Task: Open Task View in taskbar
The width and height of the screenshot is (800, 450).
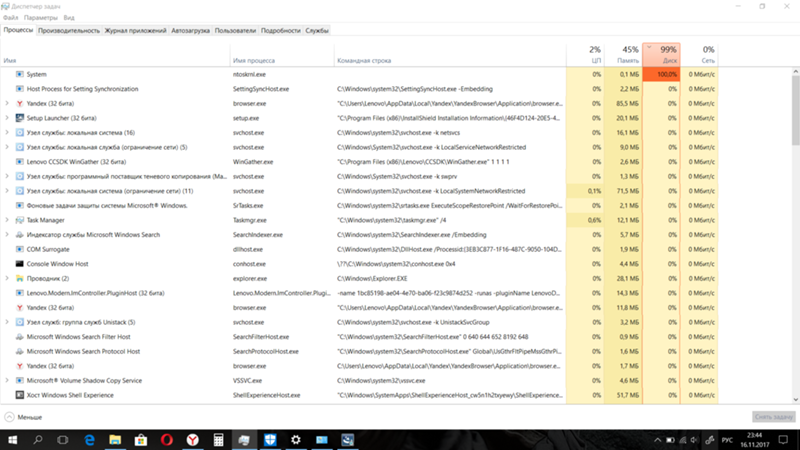Action: (63, 440)
